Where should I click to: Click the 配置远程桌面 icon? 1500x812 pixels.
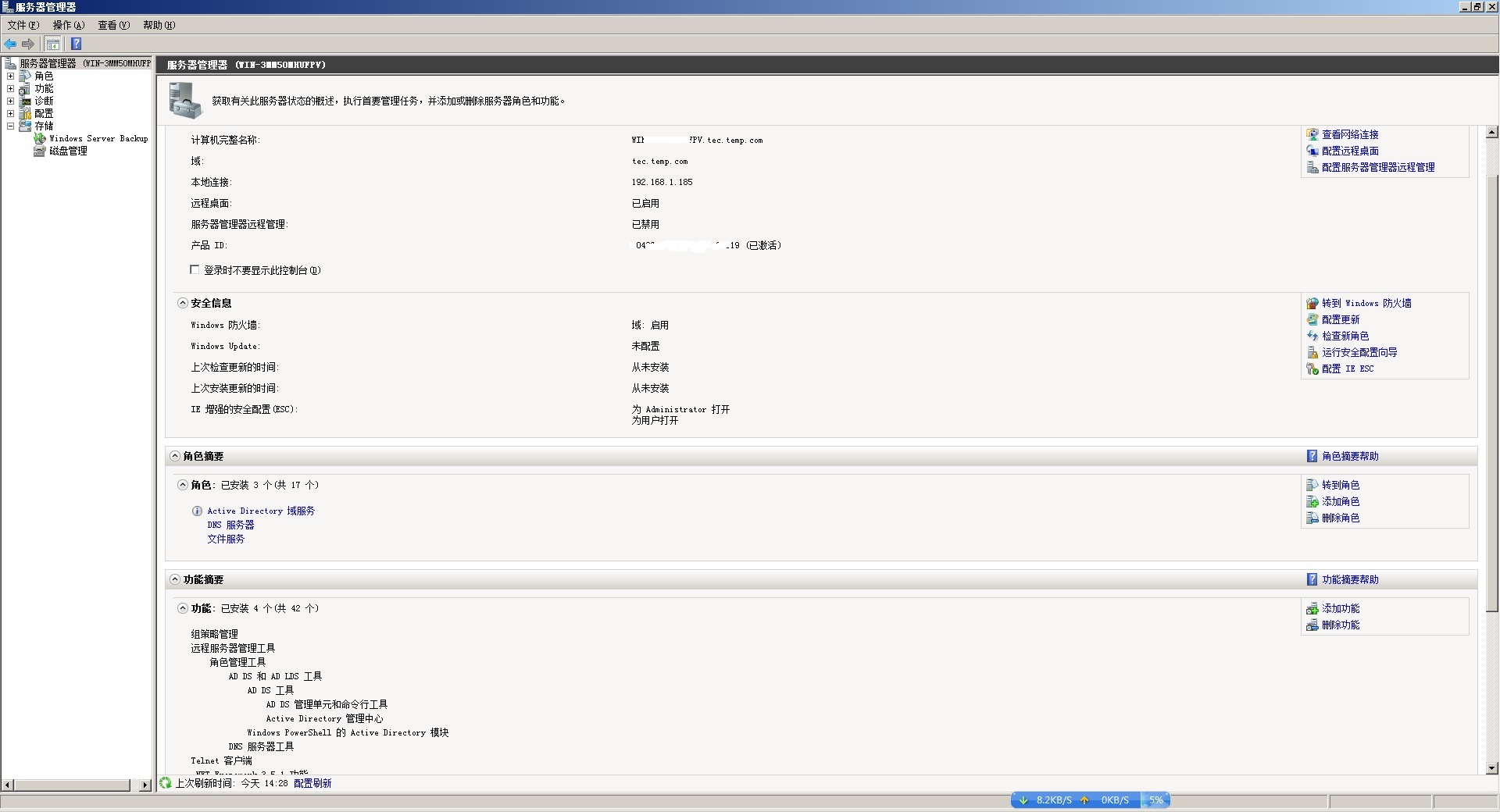1312,151
